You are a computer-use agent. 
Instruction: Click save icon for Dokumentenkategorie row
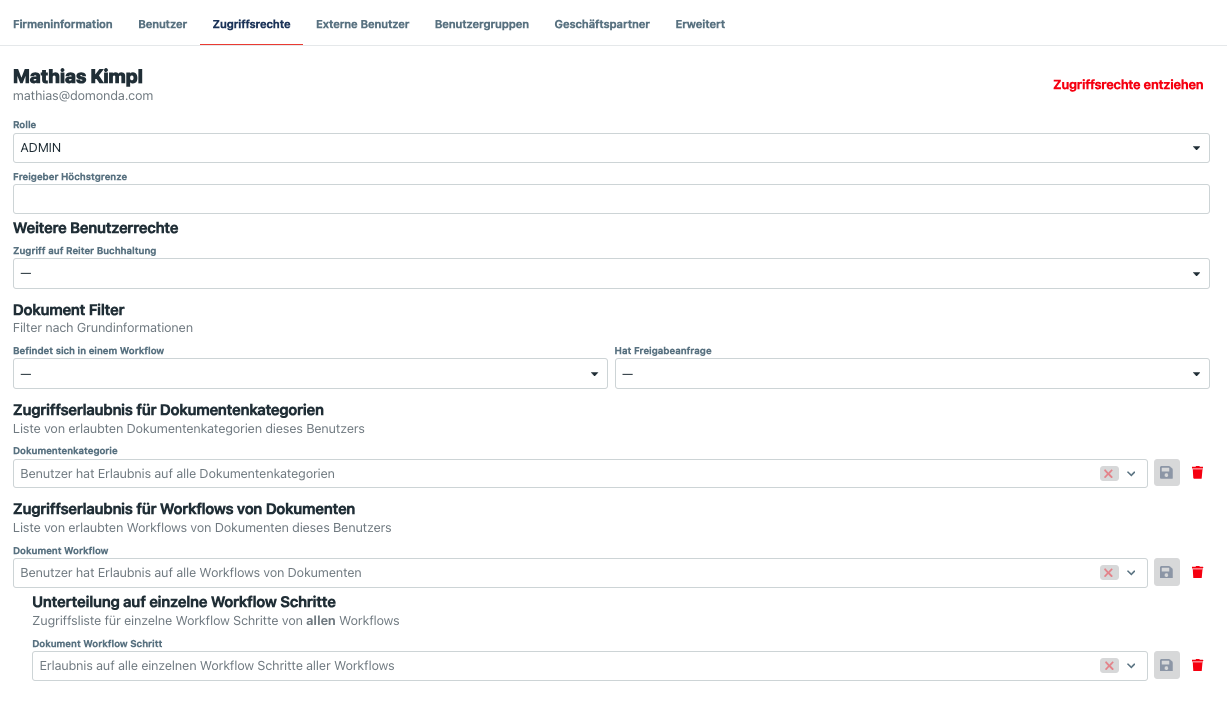pos(1166,473)
